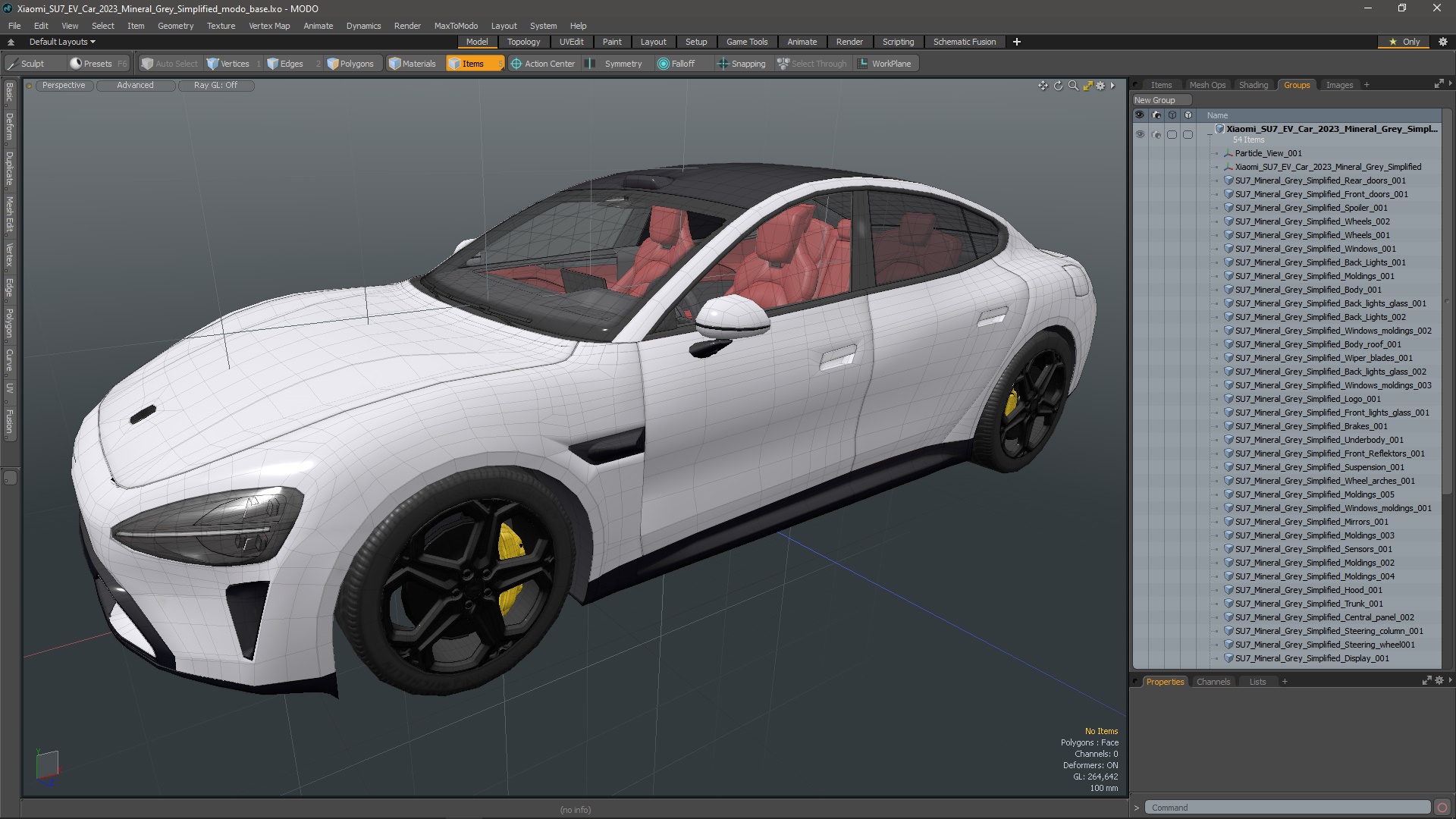Open the Texture menu
Viewport: 1456px width, 819px height.
pos(221,26)
